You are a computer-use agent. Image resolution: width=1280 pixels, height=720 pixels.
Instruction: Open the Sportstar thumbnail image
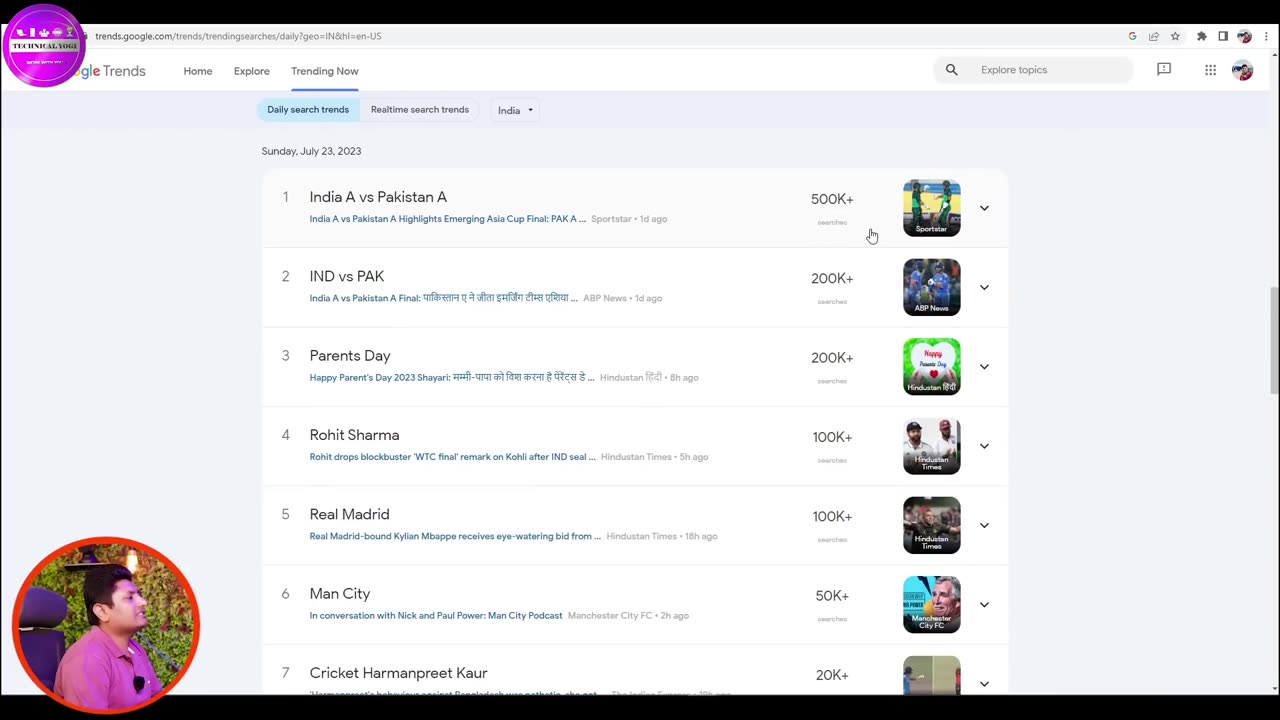coord(932,208)
